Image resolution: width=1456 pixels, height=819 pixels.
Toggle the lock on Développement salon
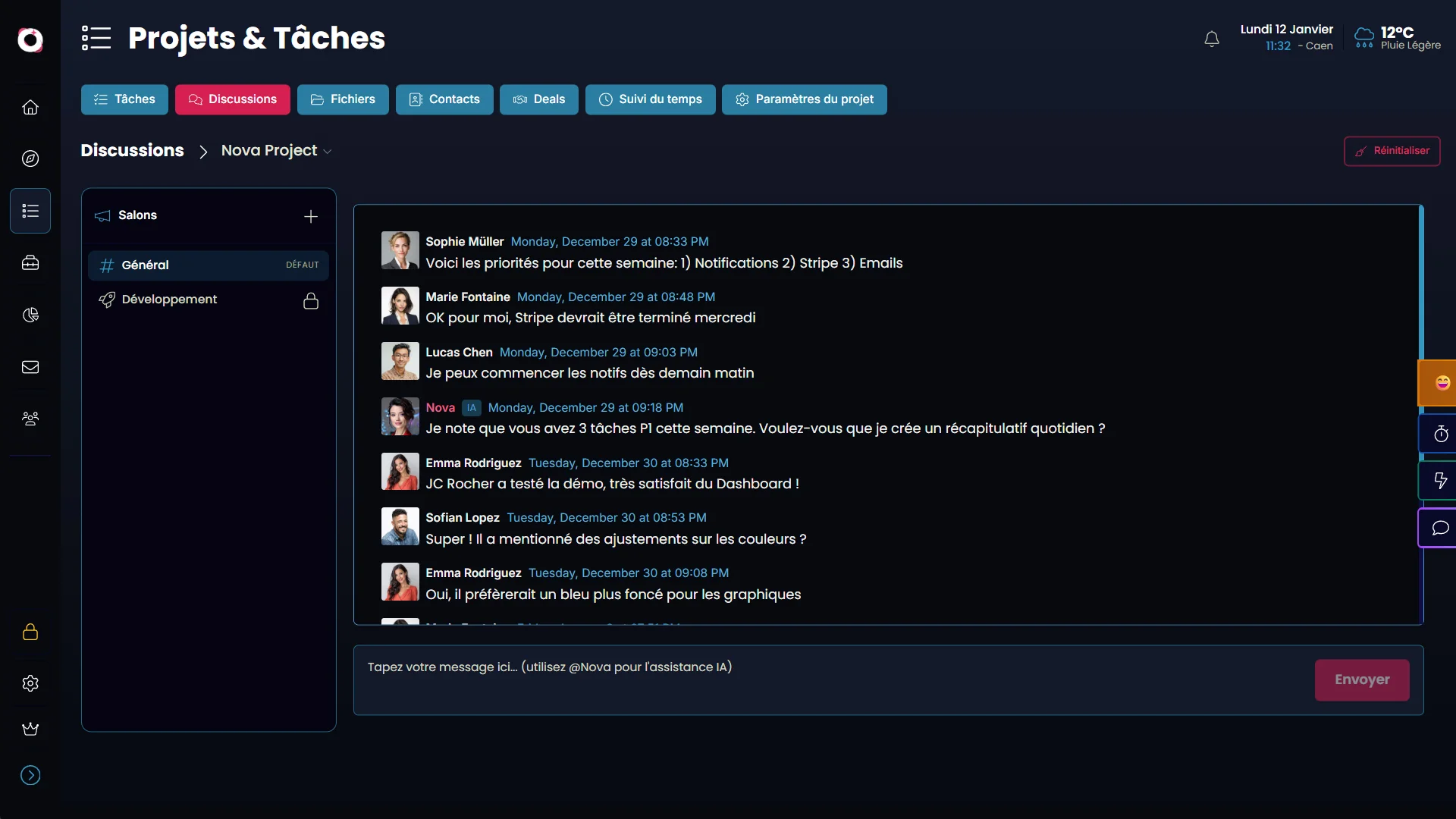(311, 301)
